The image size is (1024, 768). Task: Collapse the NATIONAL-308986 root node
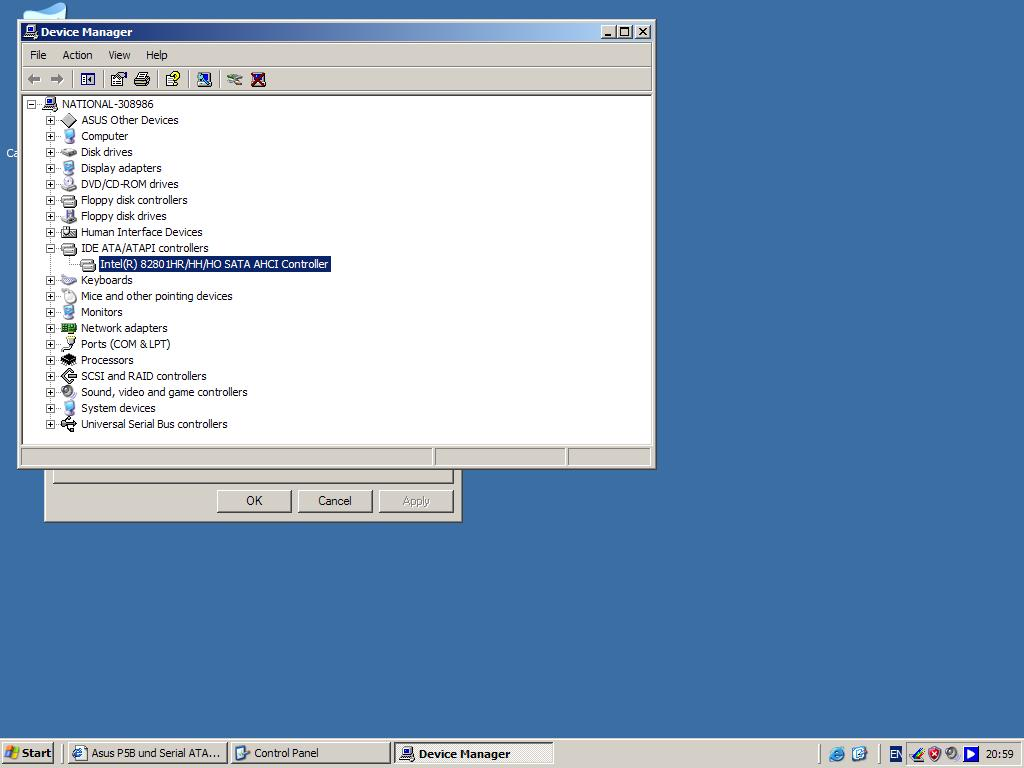31,104
